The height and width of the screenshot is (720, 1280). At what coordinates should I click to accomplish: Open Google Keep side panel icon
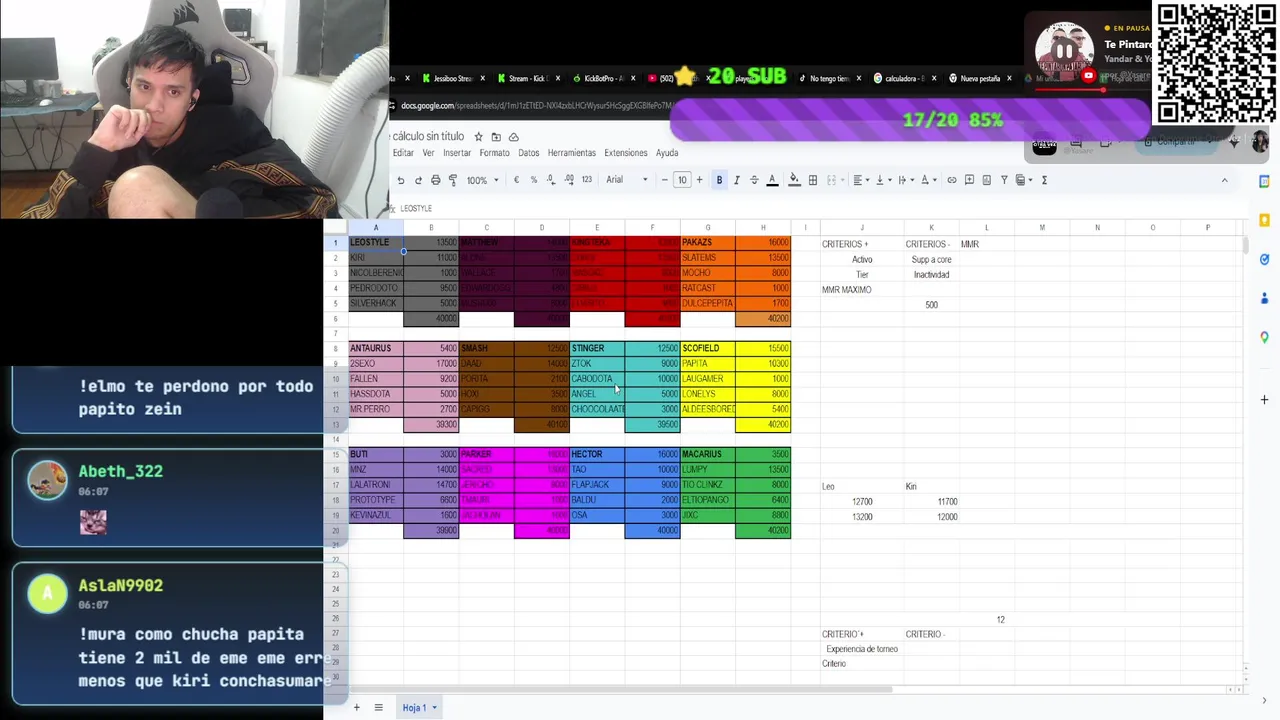click(x=1264, y=220)
